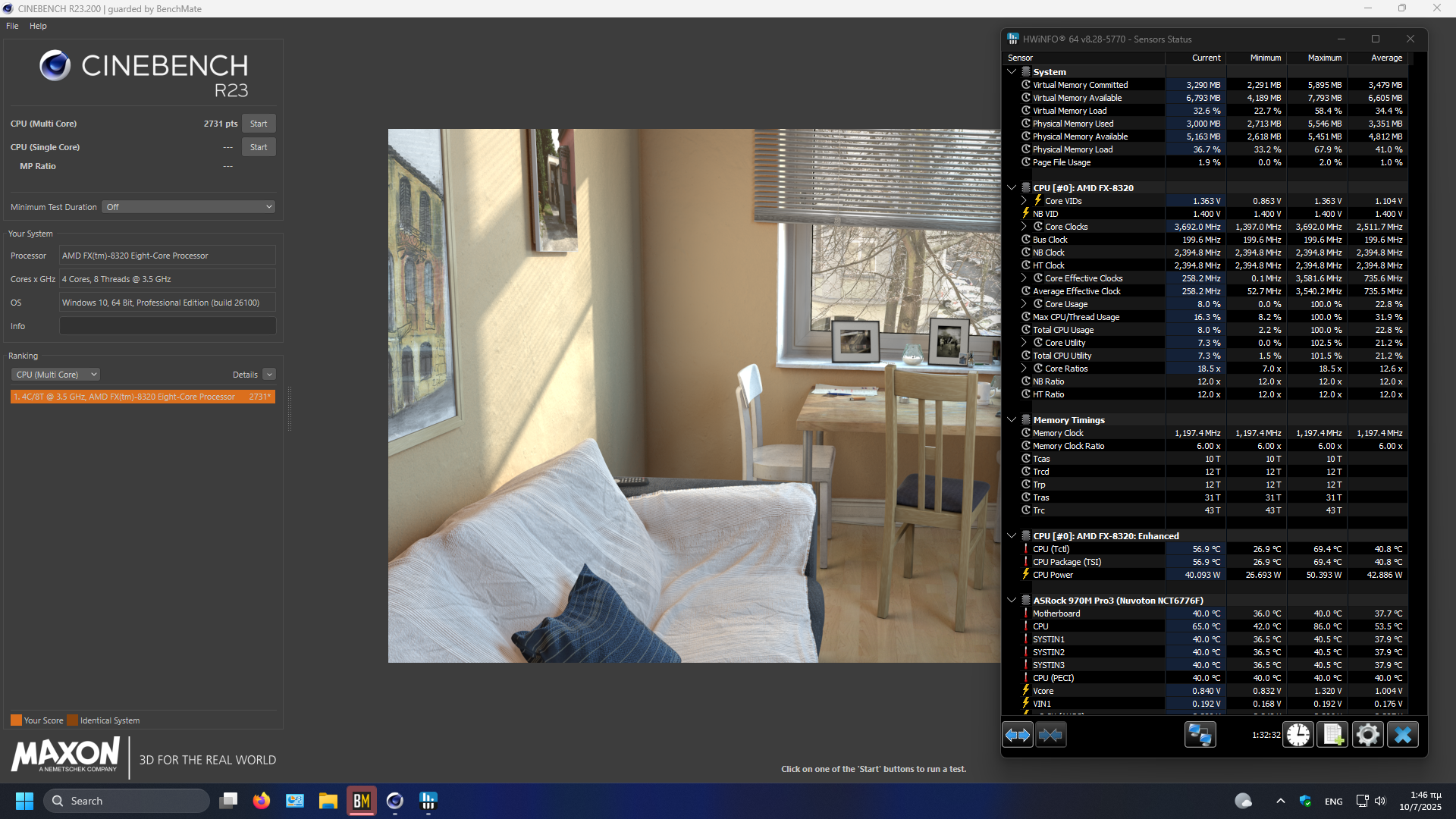Start the CPU Single Core test
1456x819 pixels.
click(x=259, y=147)
